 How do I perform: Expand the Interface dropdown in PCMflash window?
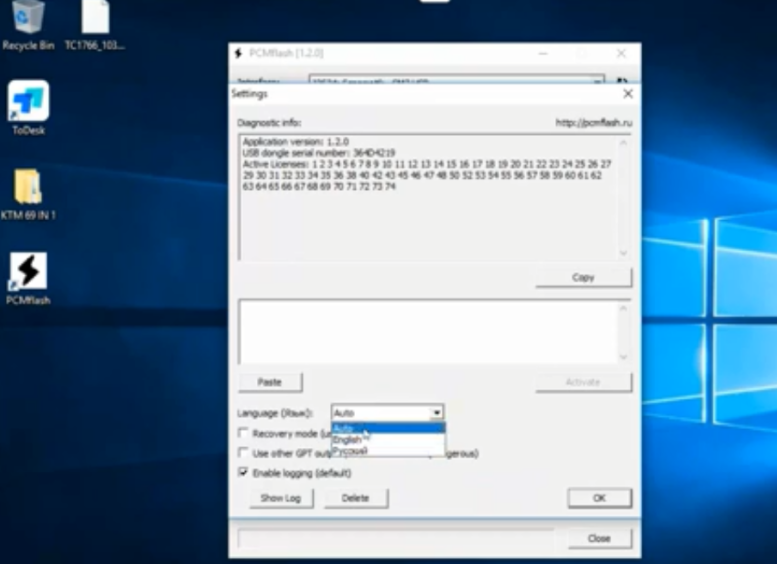[598, 82]
